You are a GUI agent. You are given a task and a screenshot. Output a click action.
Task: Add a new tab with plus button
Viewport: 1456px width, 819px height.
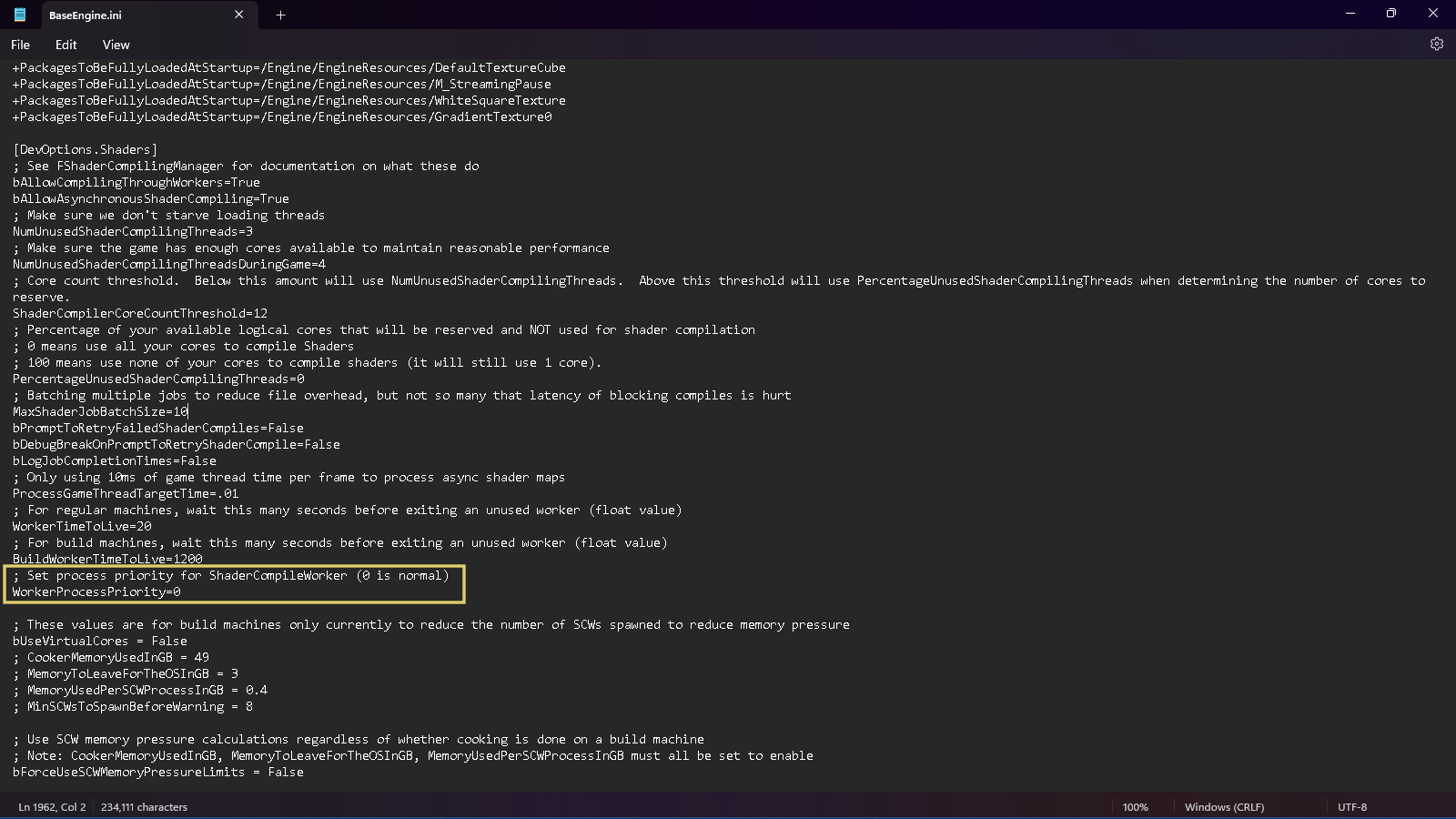pos(280,15)
